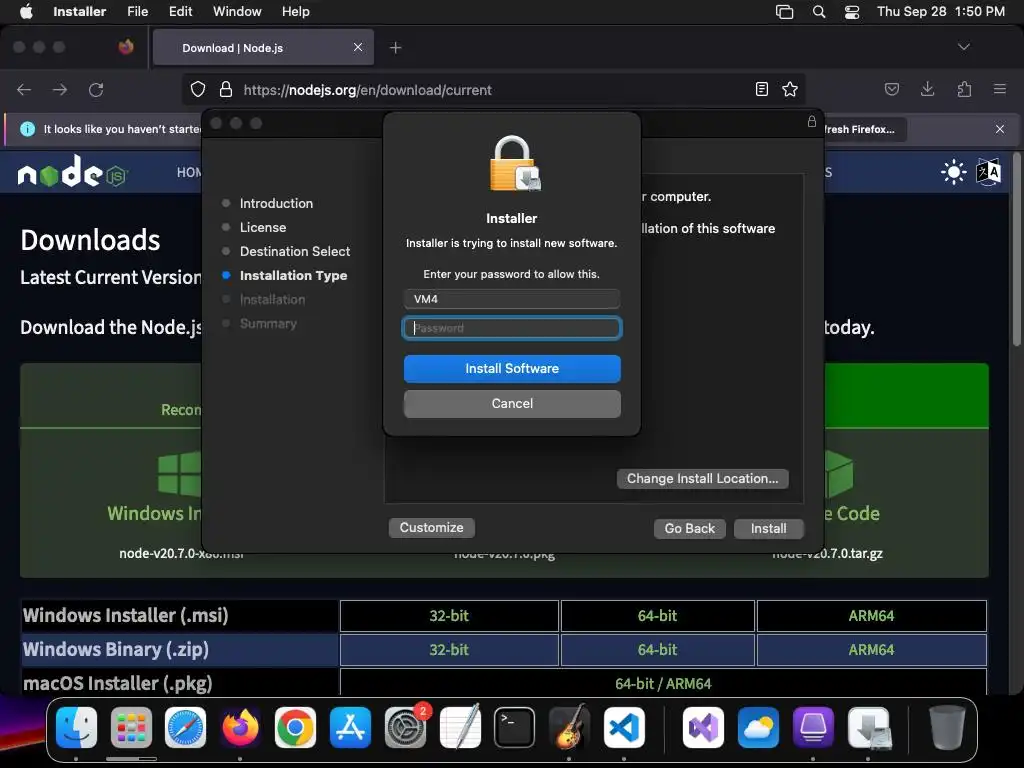The image size is (1024, 768).
Task: Click the page vertical scrollbar
Action: [x=1016, y=248]
